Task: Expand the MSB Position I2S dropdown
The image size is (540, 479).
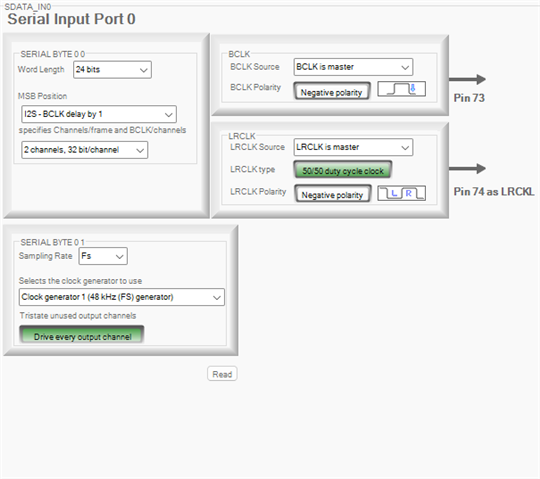Action: [x=99, y=114]
